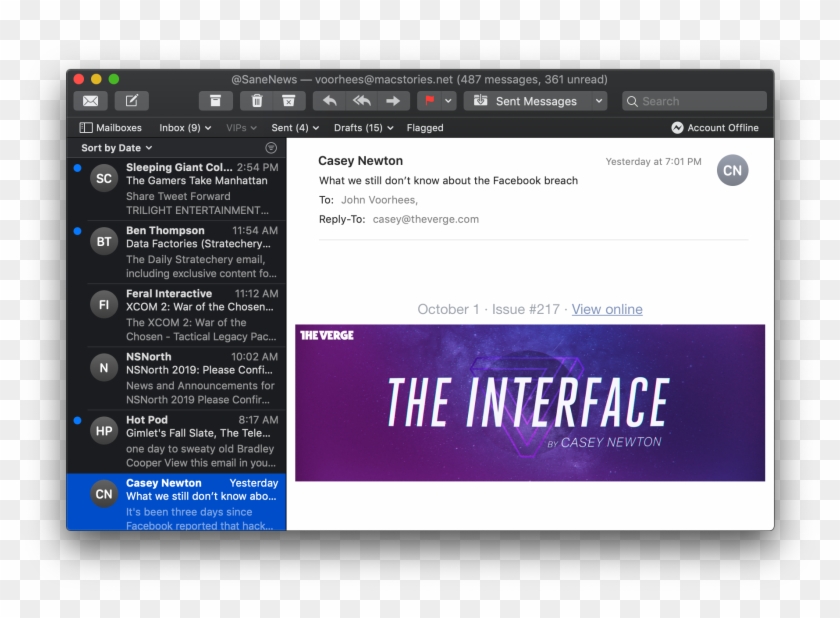Viewport: 840px width, 618px height.
Task: Compose a new message
Action: pos(131,101)
